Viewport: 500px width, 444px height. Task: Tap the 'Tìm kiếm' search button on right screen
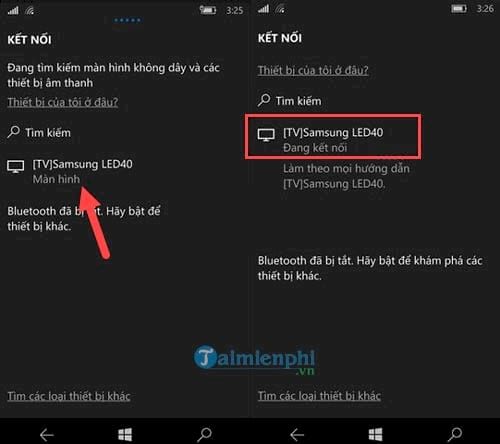(289, 100)
